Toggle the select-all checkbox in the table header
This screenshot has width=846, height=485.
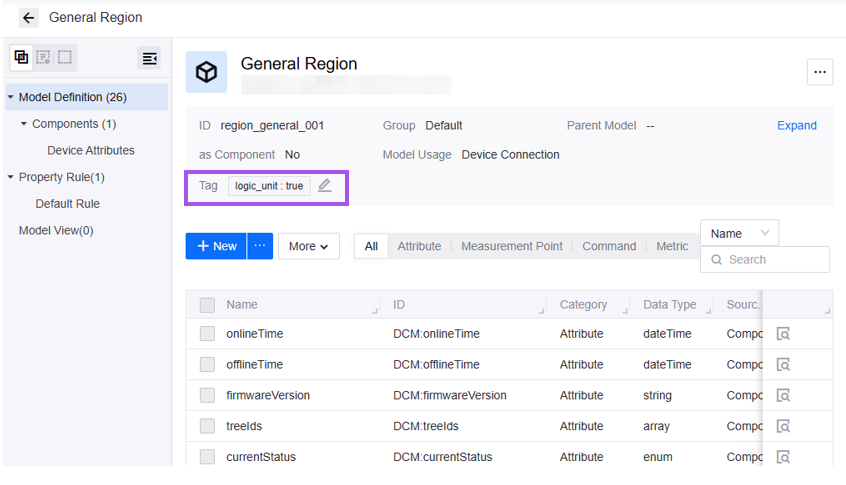click(207, 305)
